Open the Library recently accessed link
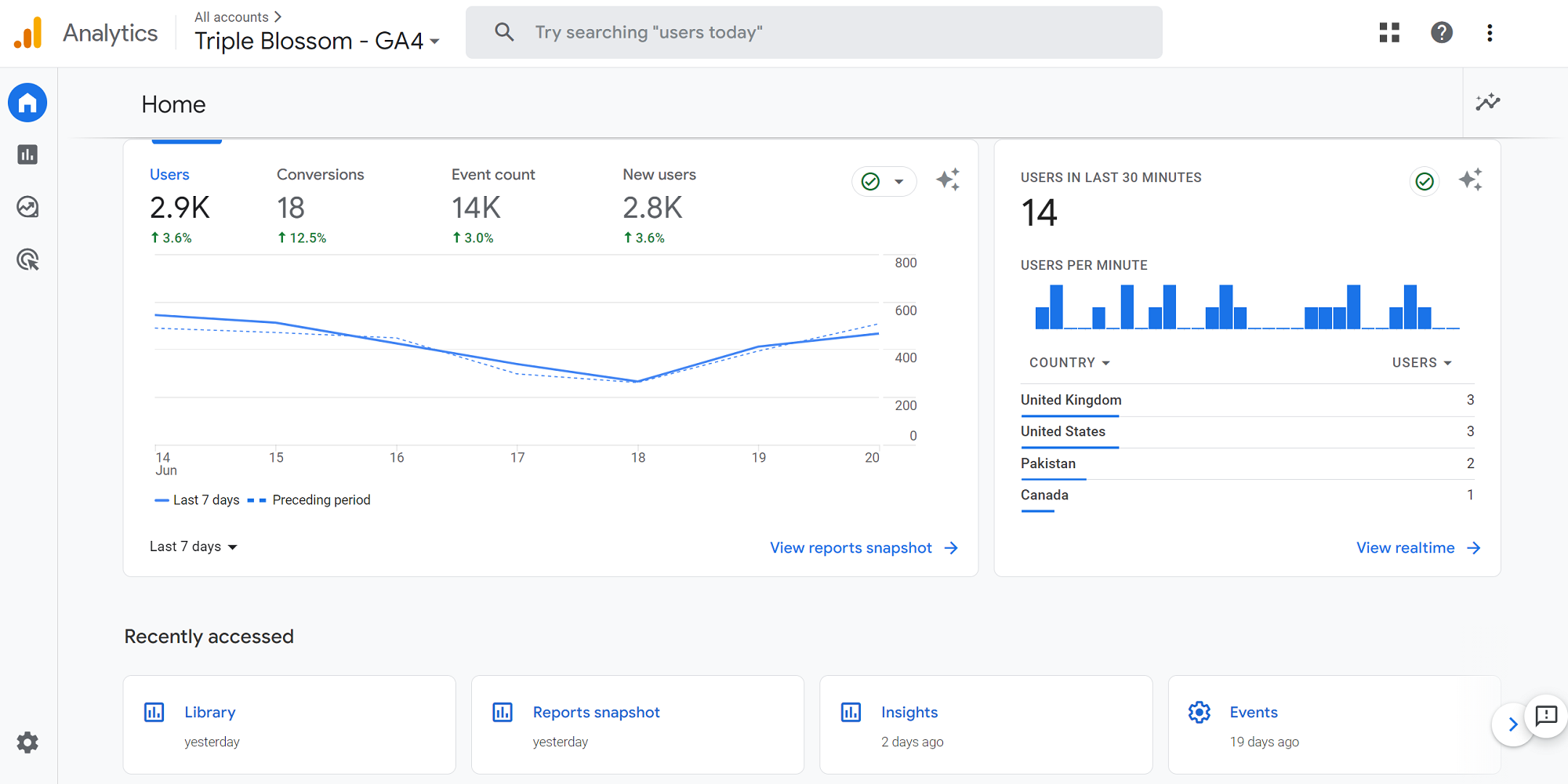The image size is (1568, 784). 209,712
